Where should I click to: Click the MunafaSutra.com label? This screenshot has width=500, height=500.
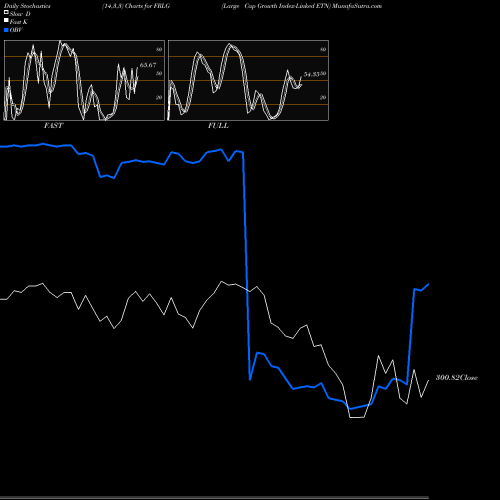coord(357,6)
